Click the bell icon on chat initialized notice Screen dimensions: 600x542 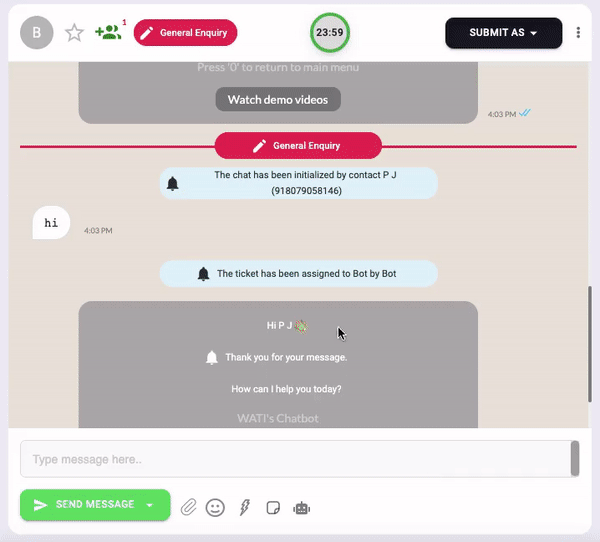click(x=173, y=184)
